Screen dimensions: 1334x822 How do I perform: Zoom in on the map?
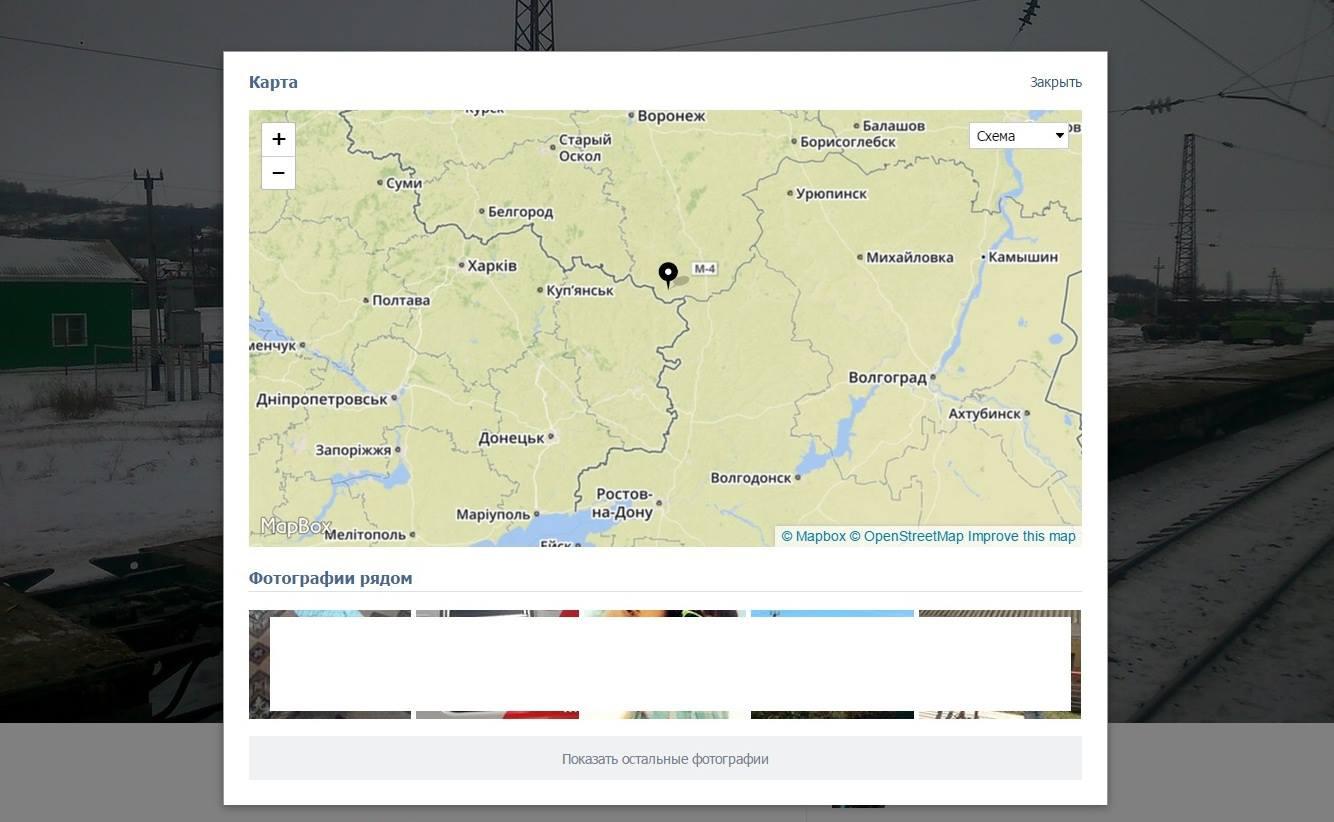(x=278, y=139)
